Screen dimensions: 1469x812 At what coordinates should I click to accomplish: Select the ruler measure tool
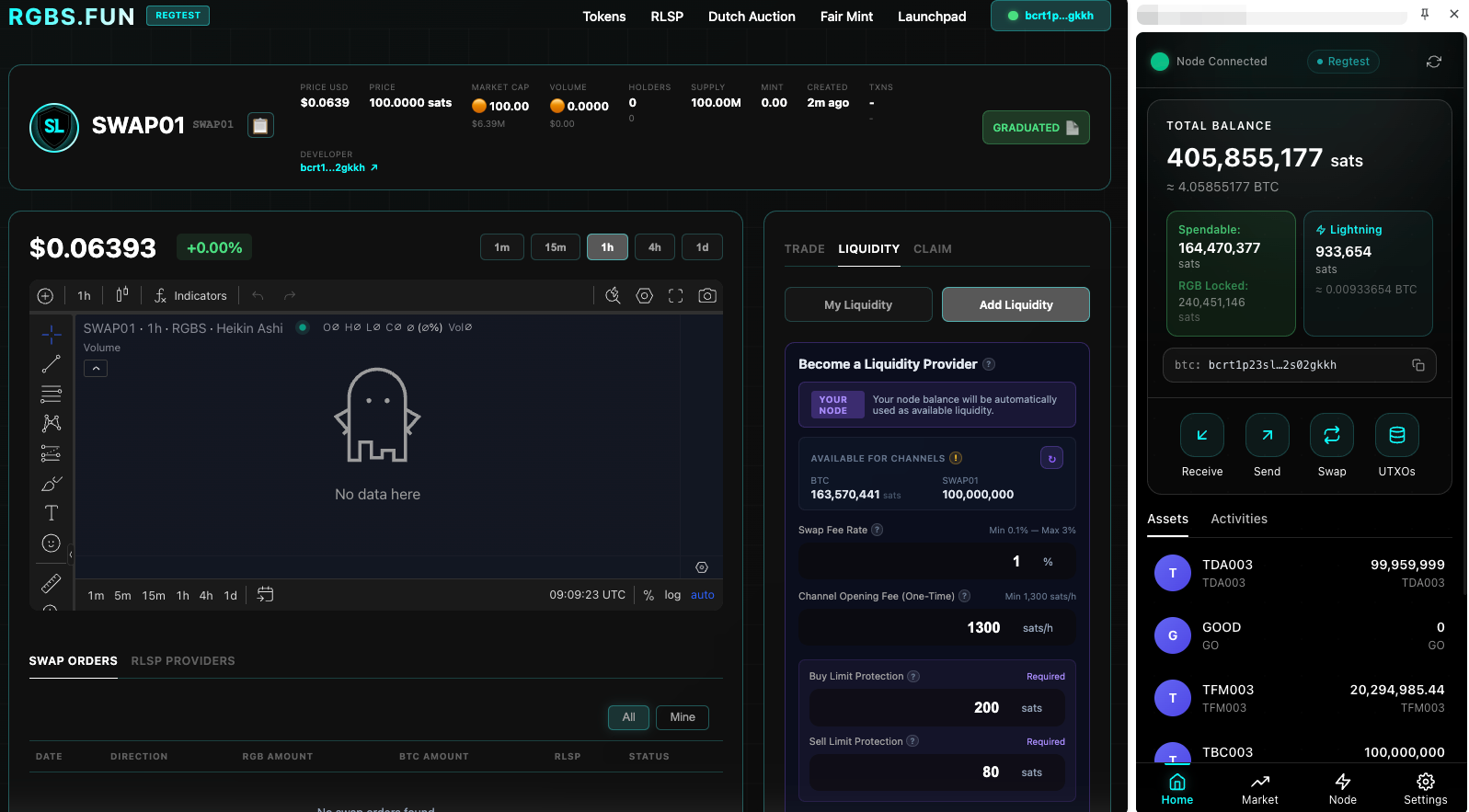coord(52,583)
